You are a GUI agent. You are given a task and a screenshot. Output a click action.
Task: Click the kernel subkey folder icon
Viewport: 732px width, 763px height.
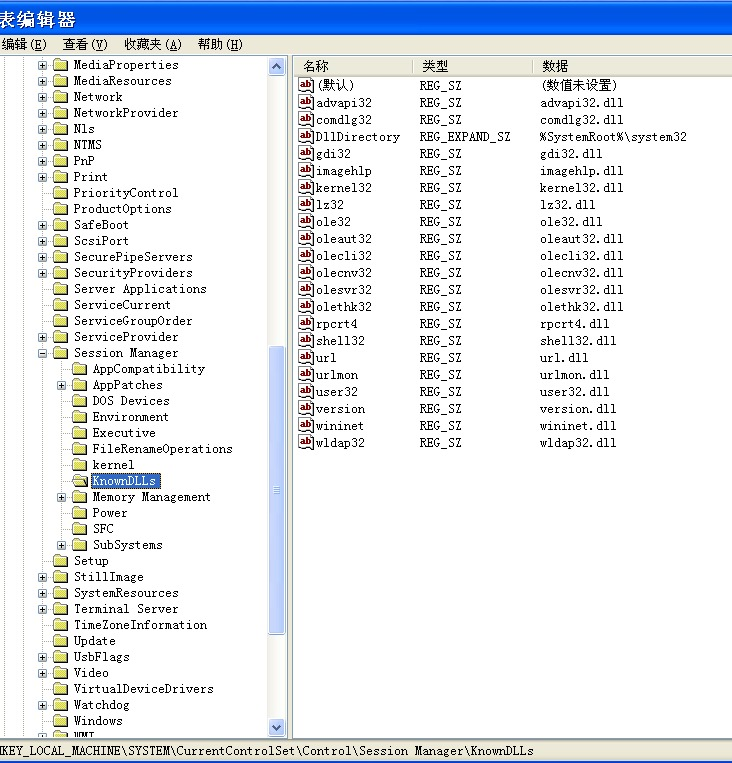[79, 465]
